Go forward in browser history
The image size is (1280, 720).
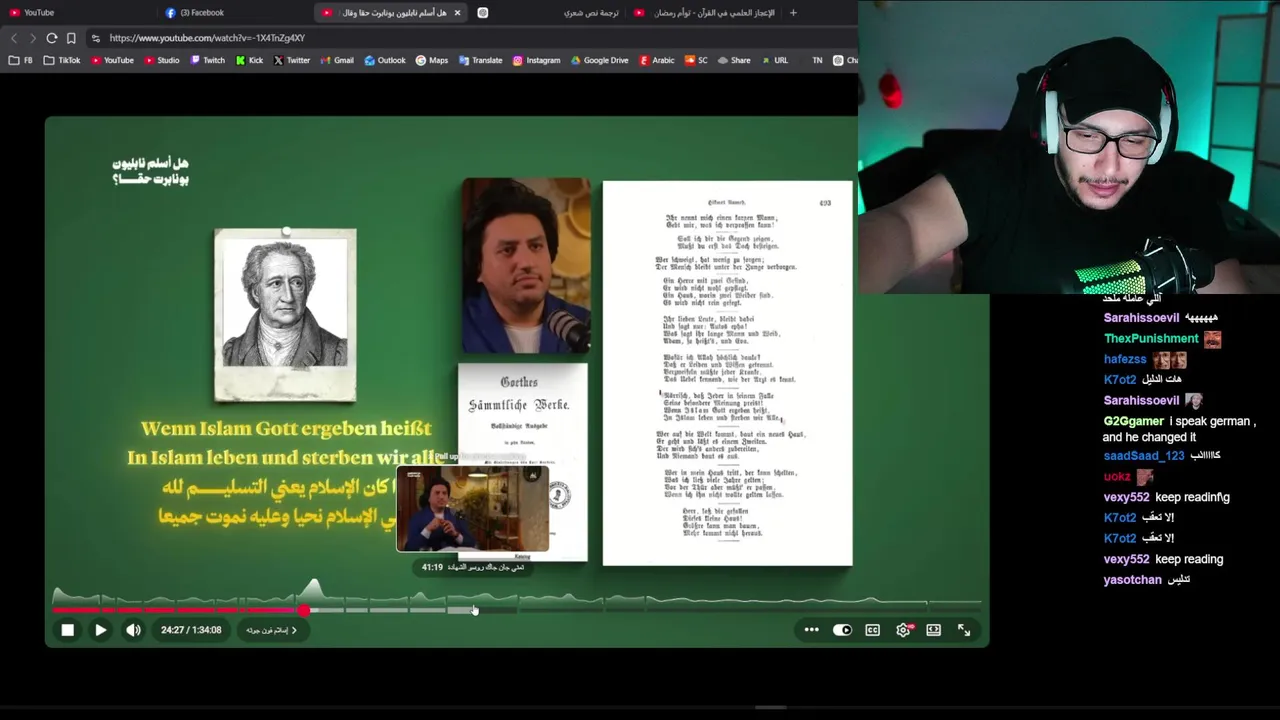[33, 38]
